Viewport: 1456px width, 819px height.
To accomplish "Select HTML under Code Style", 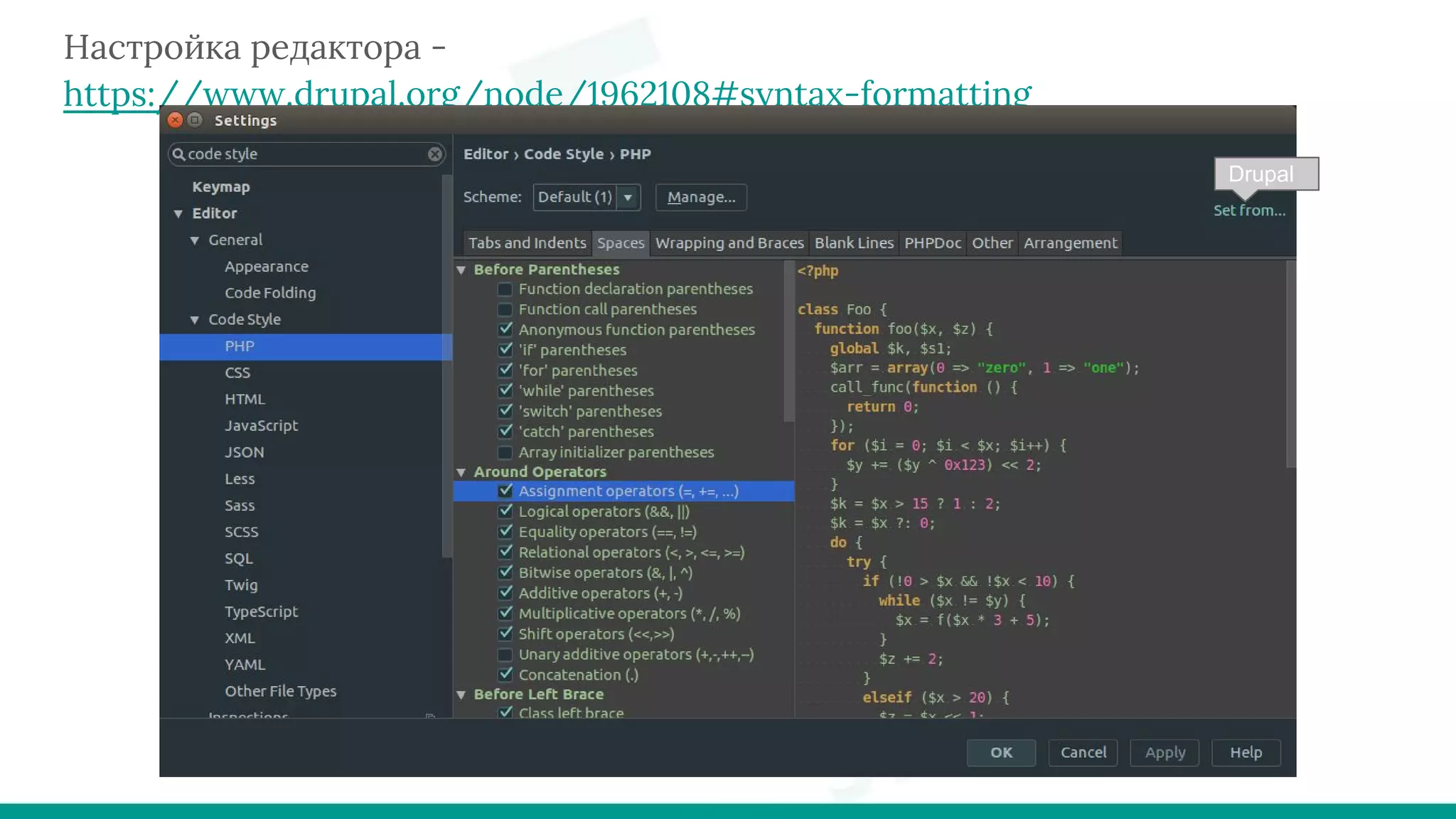I will tap(245, 400).
